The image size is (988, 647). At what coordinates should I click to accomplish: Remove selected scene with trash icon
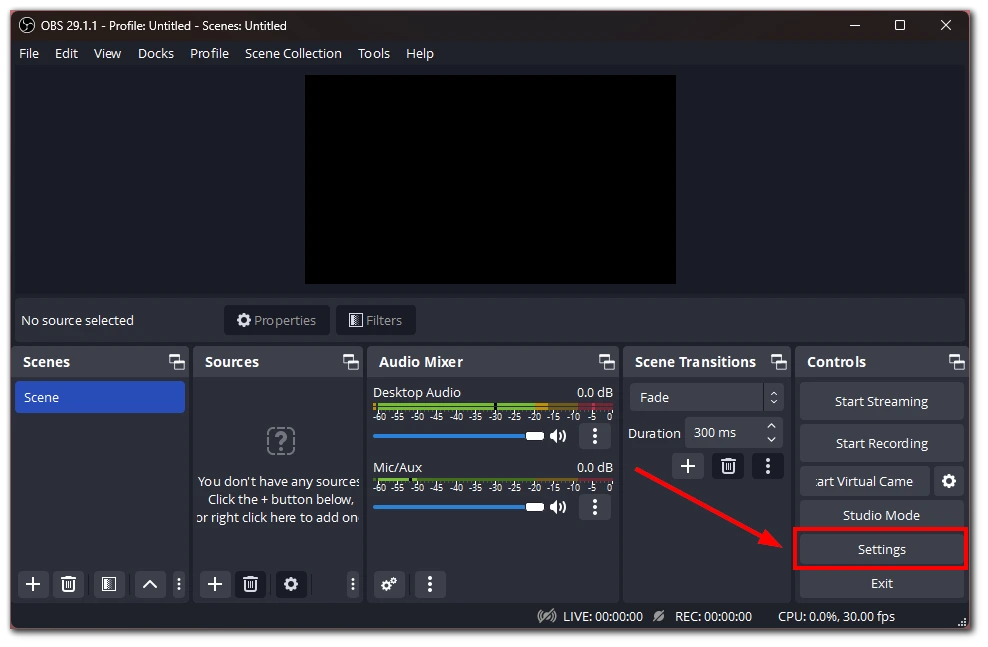[68, 585]
